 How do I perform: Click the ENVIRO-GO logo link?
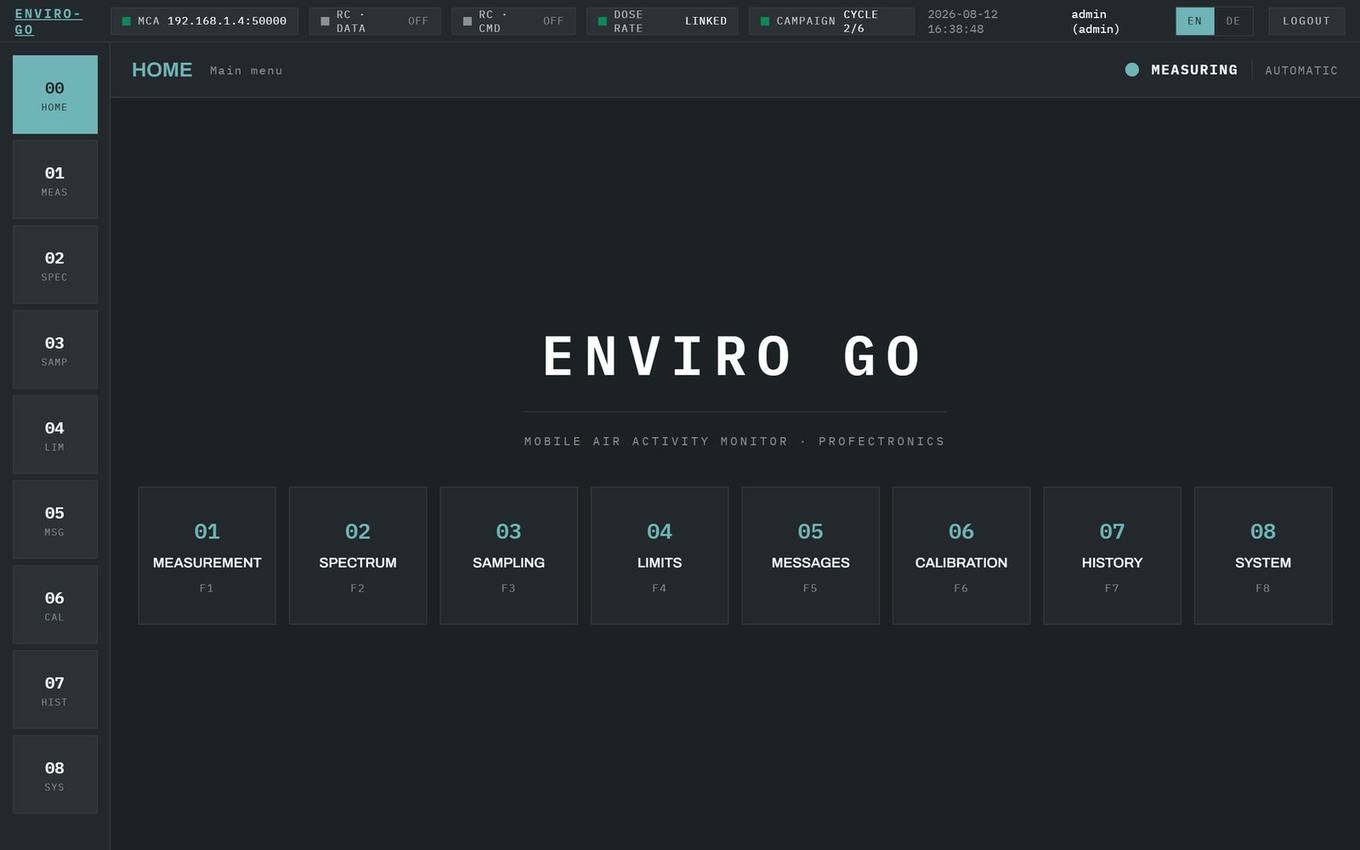tap(48, 21)
